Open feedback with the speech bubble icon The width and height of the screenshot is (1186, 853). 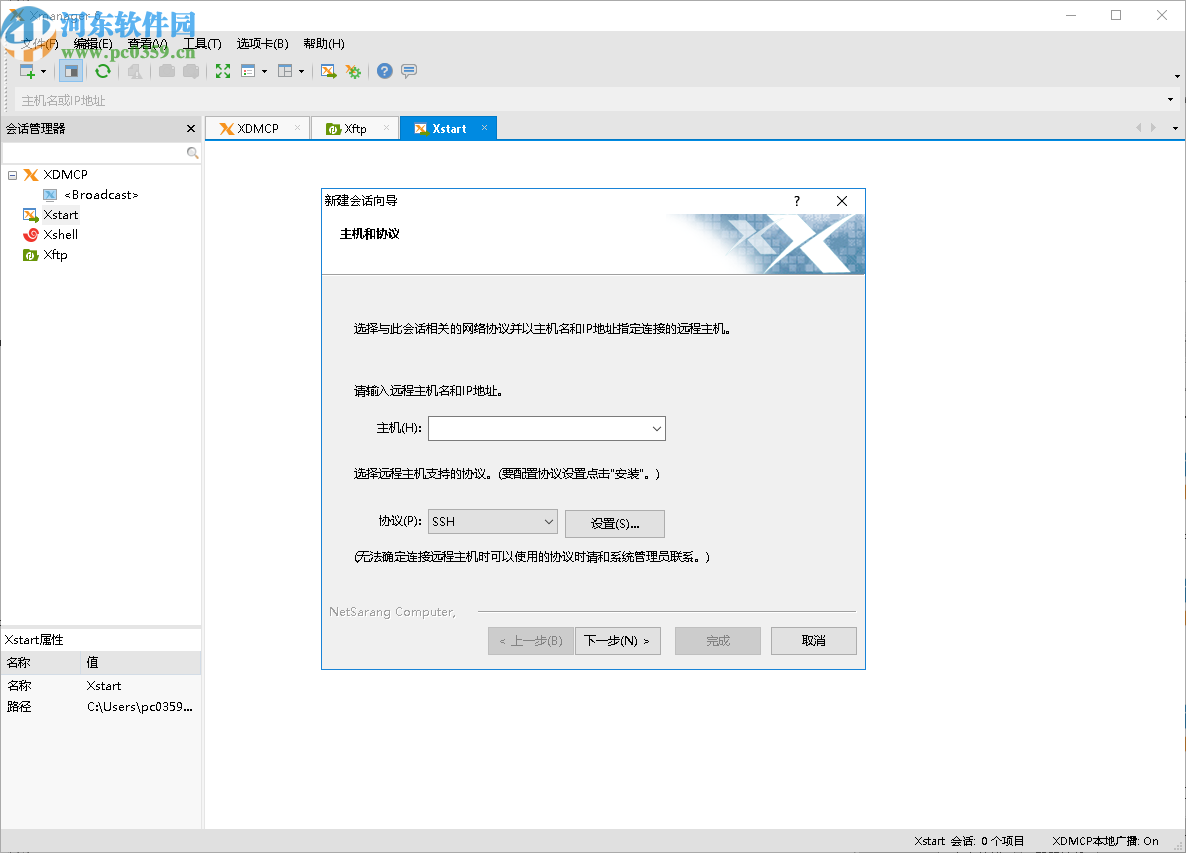[408, 71]
